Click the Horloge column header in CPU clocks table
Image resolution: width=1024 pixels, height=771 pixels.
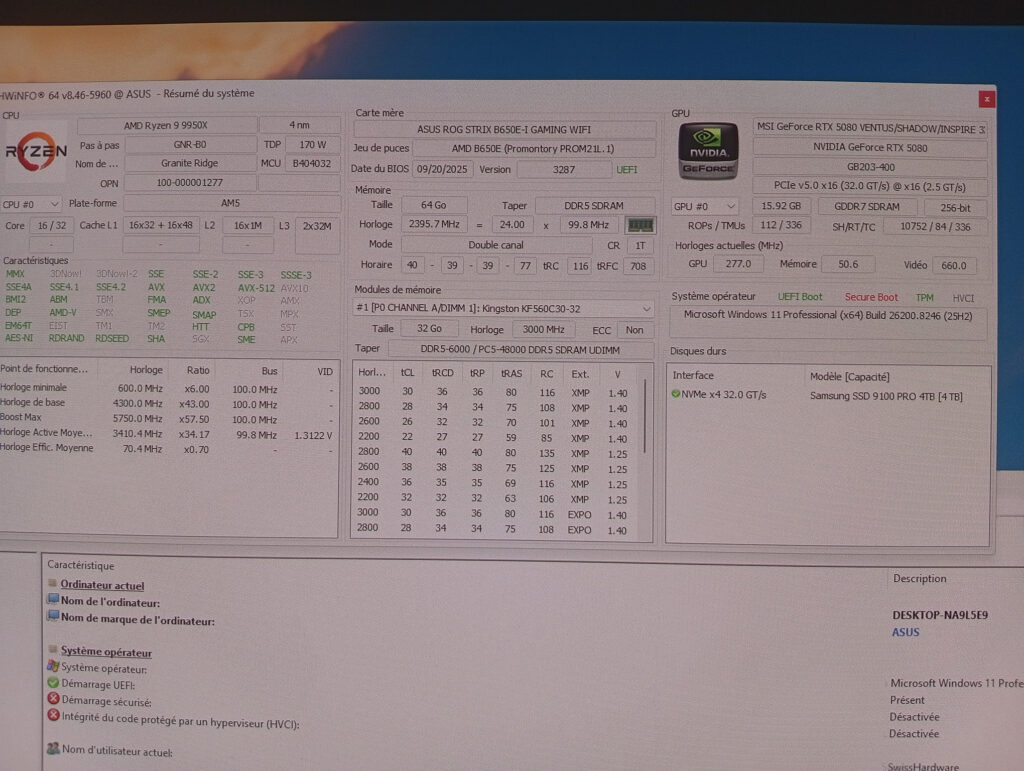[146, 370]
